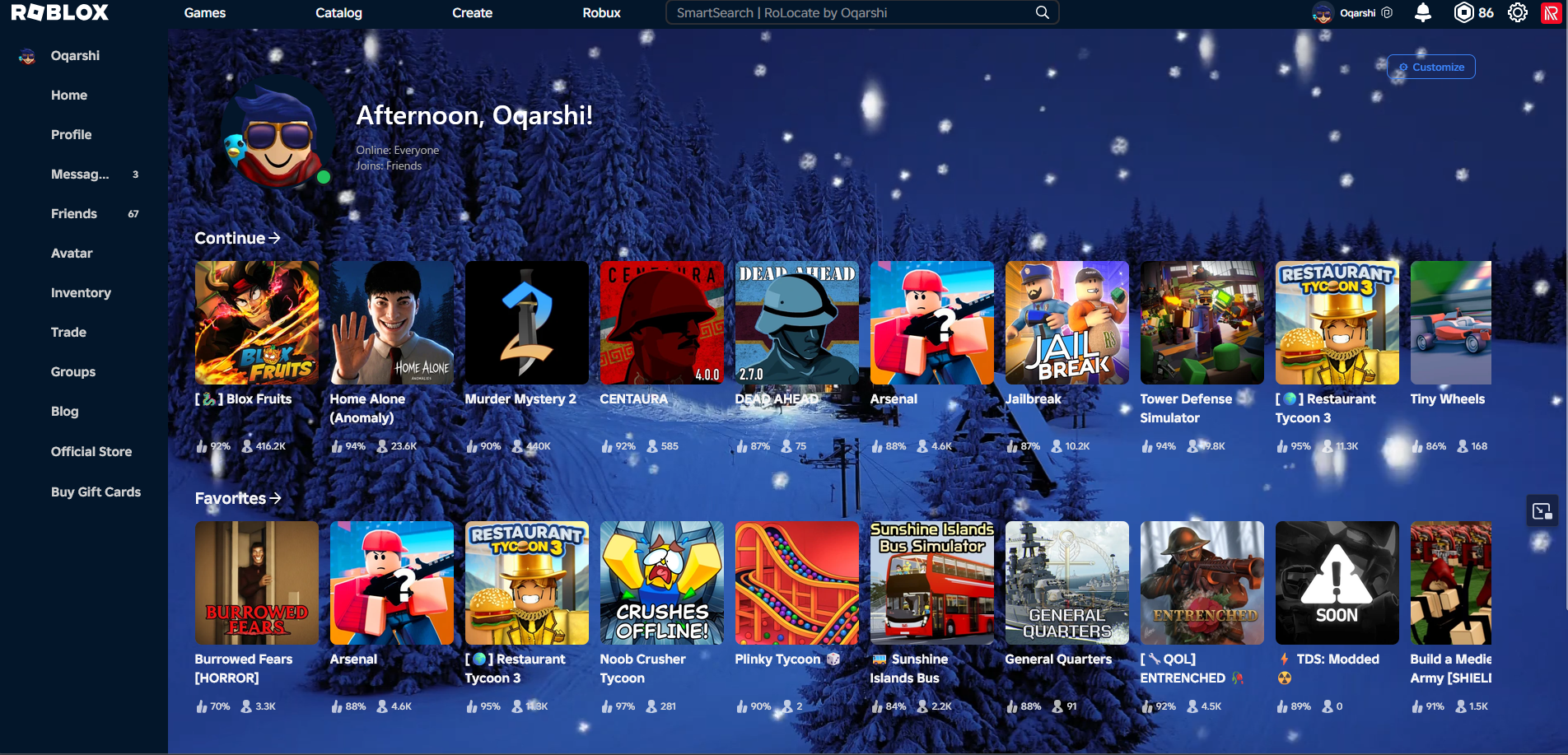Open the settings gear icon
The height and width of the screenshot is (755, 1568).
point(1518,12)
